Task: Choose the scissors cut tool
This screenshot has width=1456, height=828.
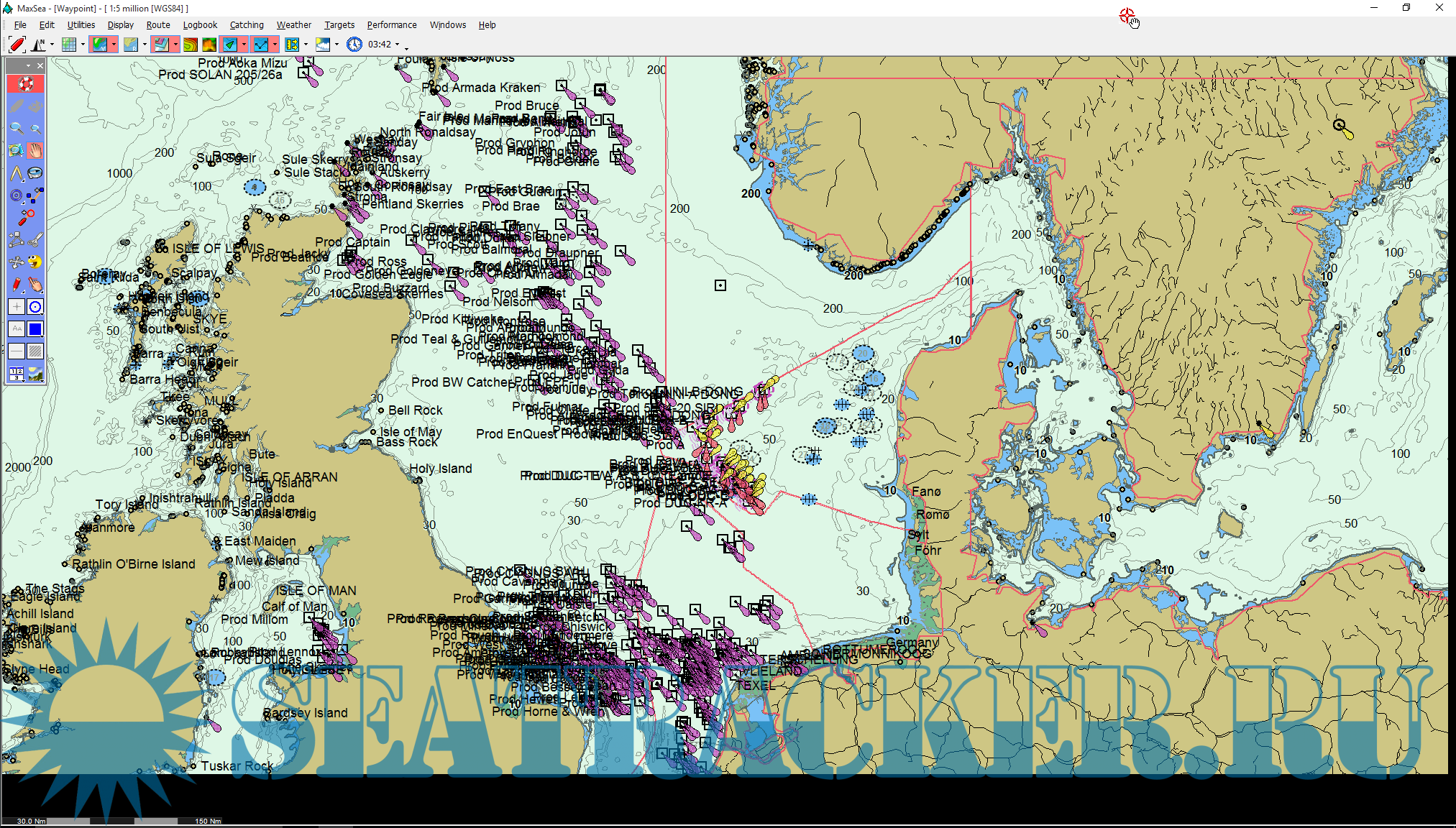Action: click(x=35, y=239)
